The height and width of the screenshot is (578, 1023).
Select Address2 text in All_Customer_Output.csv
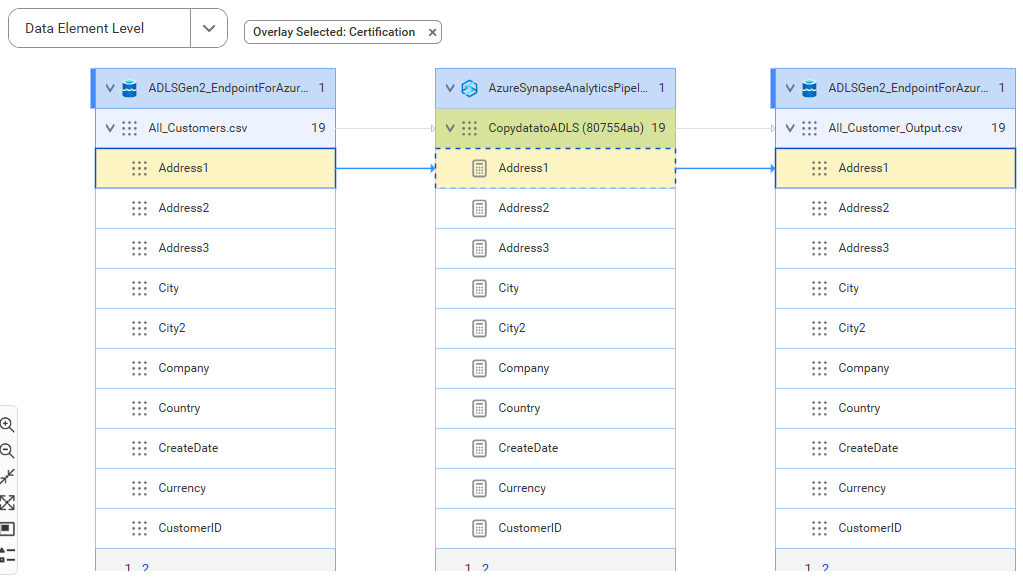(x=864, y=208)
